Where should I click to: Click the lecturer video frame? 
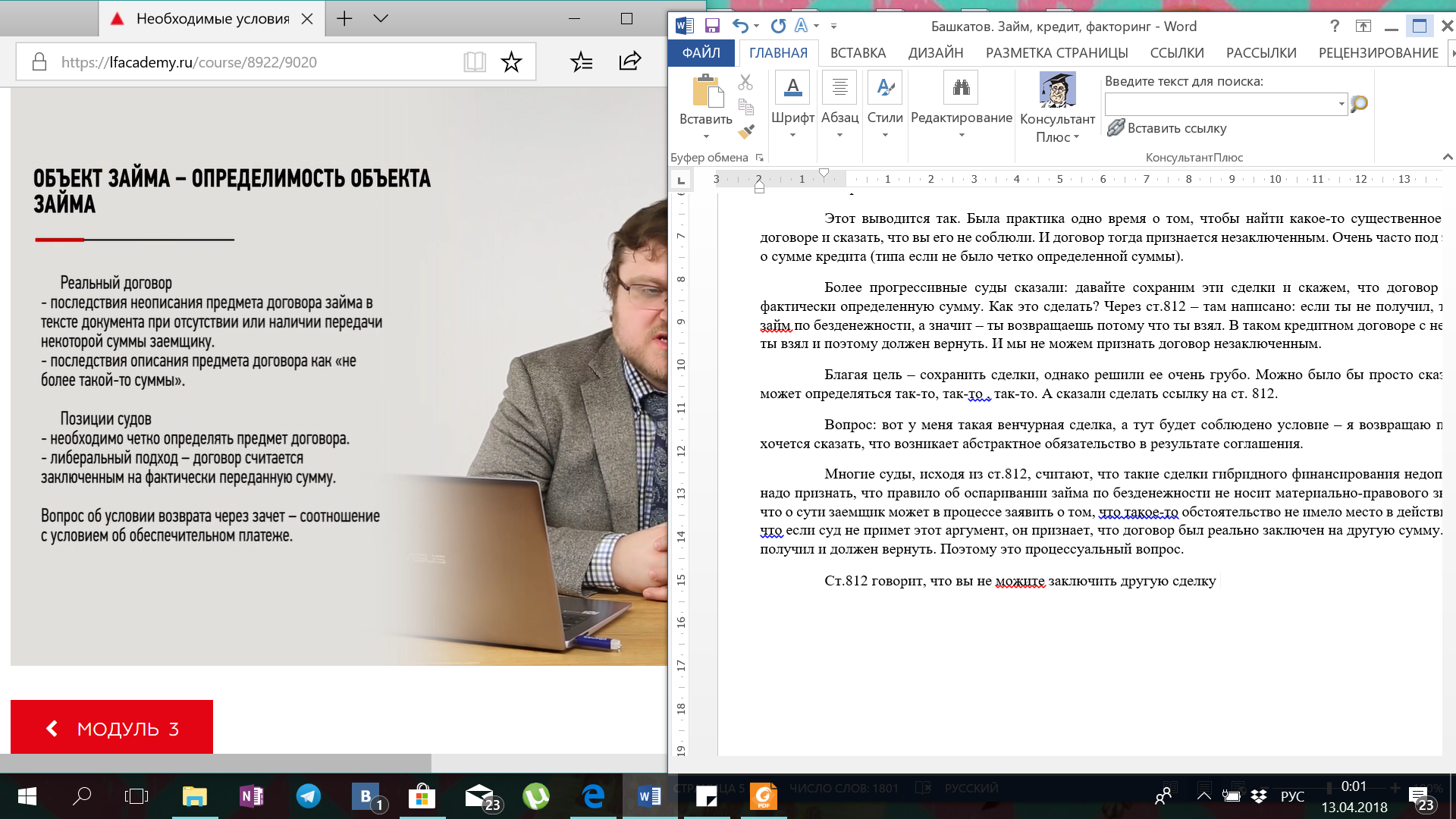point(338,377)
